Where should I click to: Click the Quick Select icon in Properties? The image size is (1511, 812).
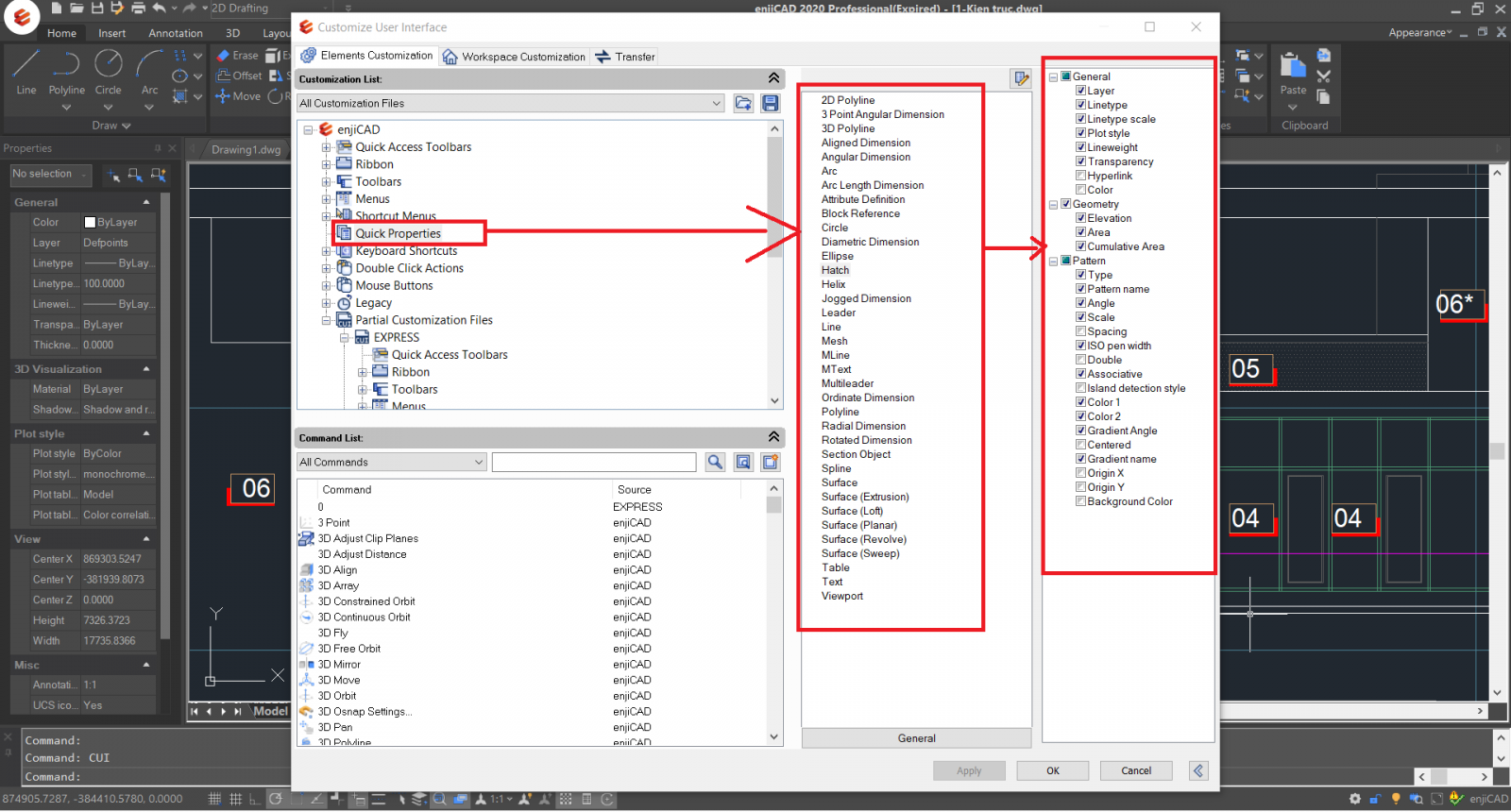tap(159, 175)
